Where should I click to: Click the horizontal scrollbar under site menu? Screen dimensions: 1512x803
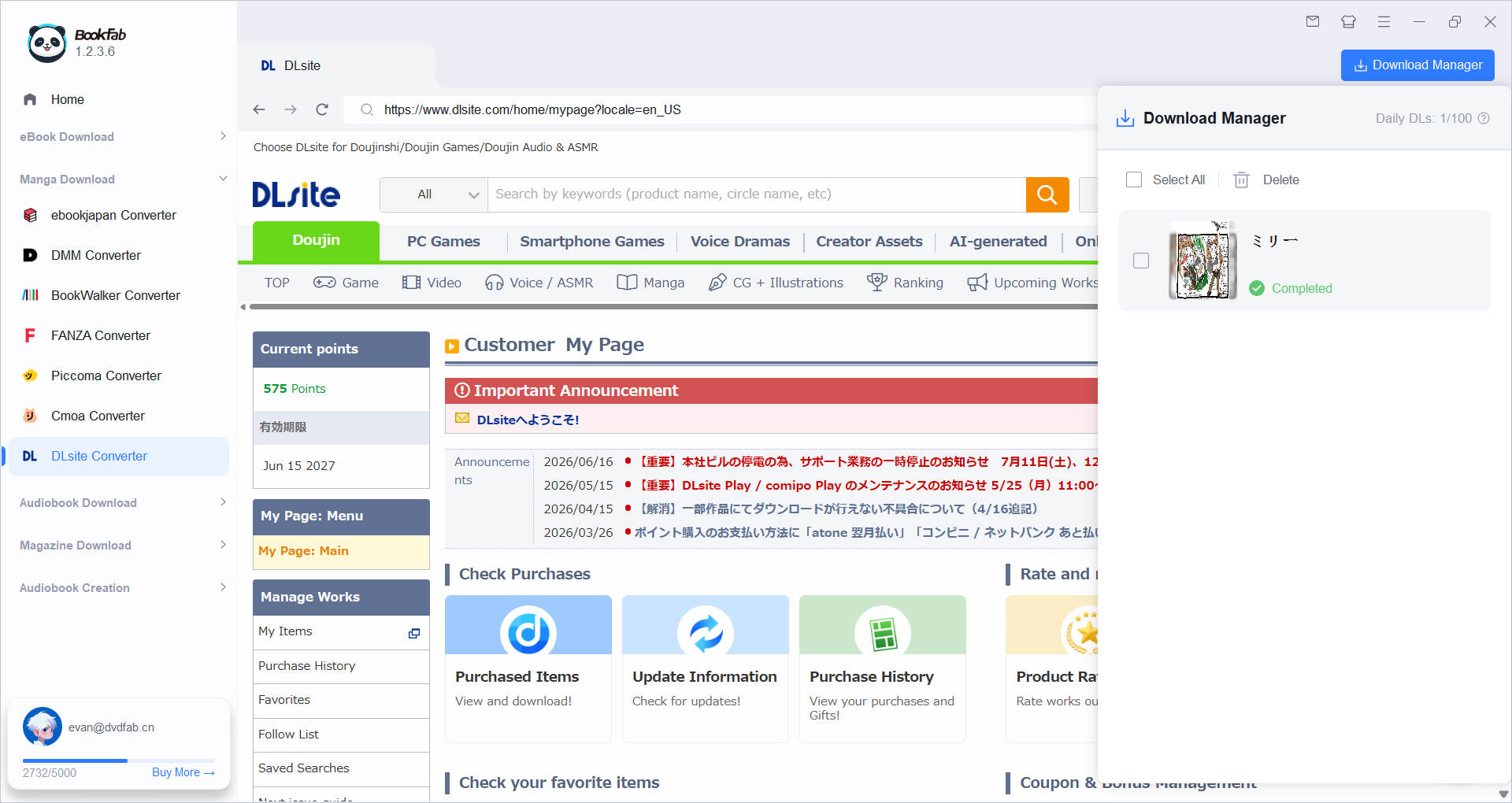click(674, 307)
